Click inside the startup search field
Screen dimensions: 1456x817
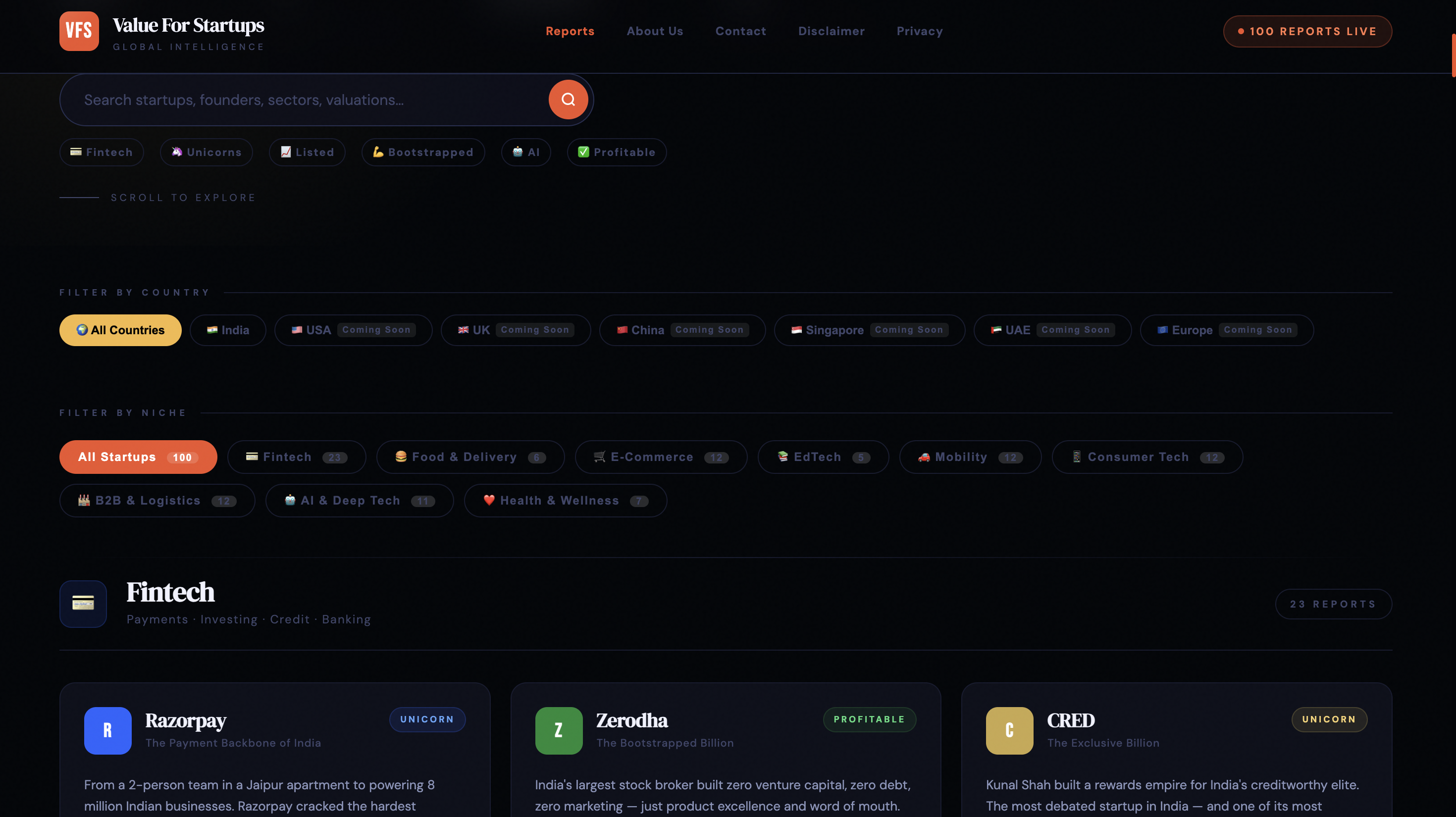pos(283,100)
